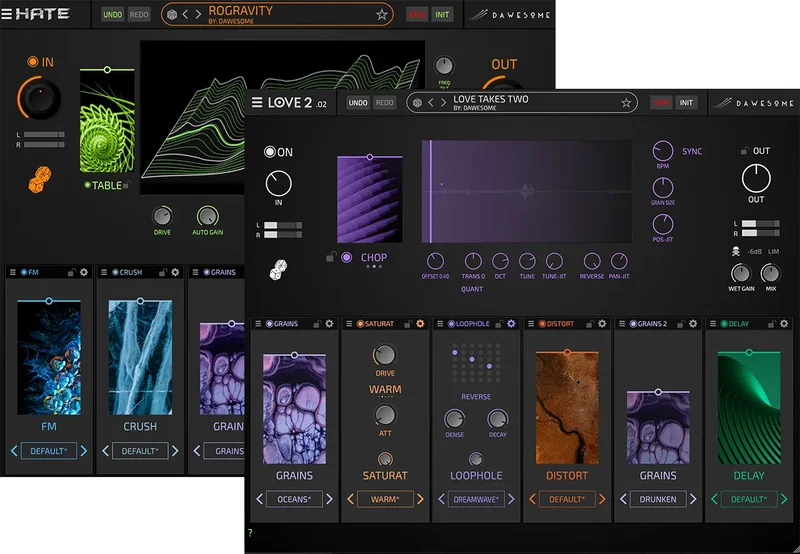Toggle the lock on the Distort module
800x554 pixels.
click(589, 323)
